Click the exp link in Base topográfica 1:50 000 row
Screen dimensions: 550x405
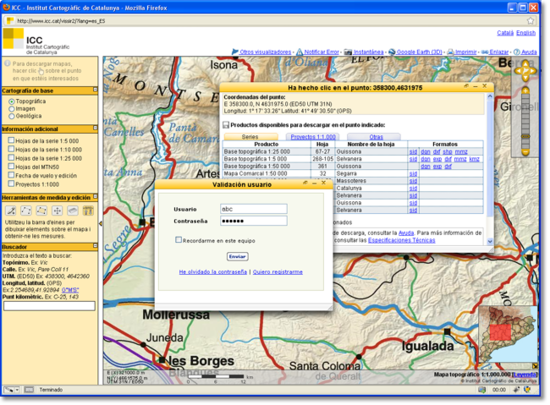coord(437,167)
